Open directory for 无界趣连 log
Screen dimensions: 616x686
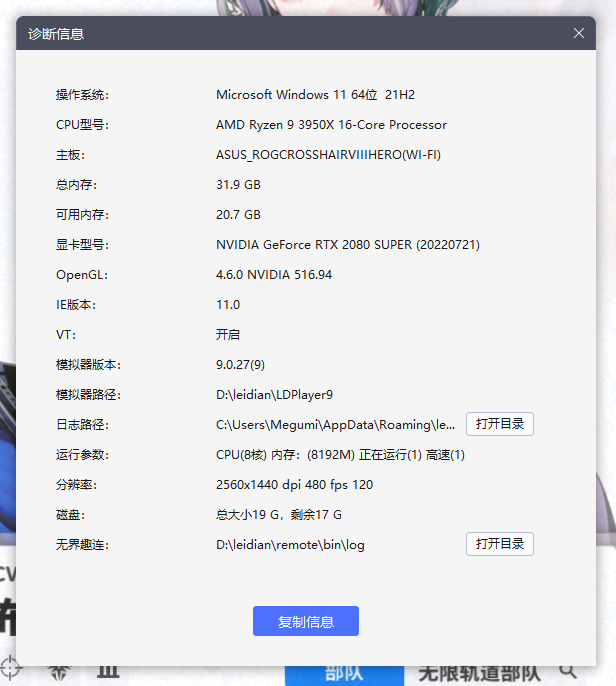(x=499, y=544)
